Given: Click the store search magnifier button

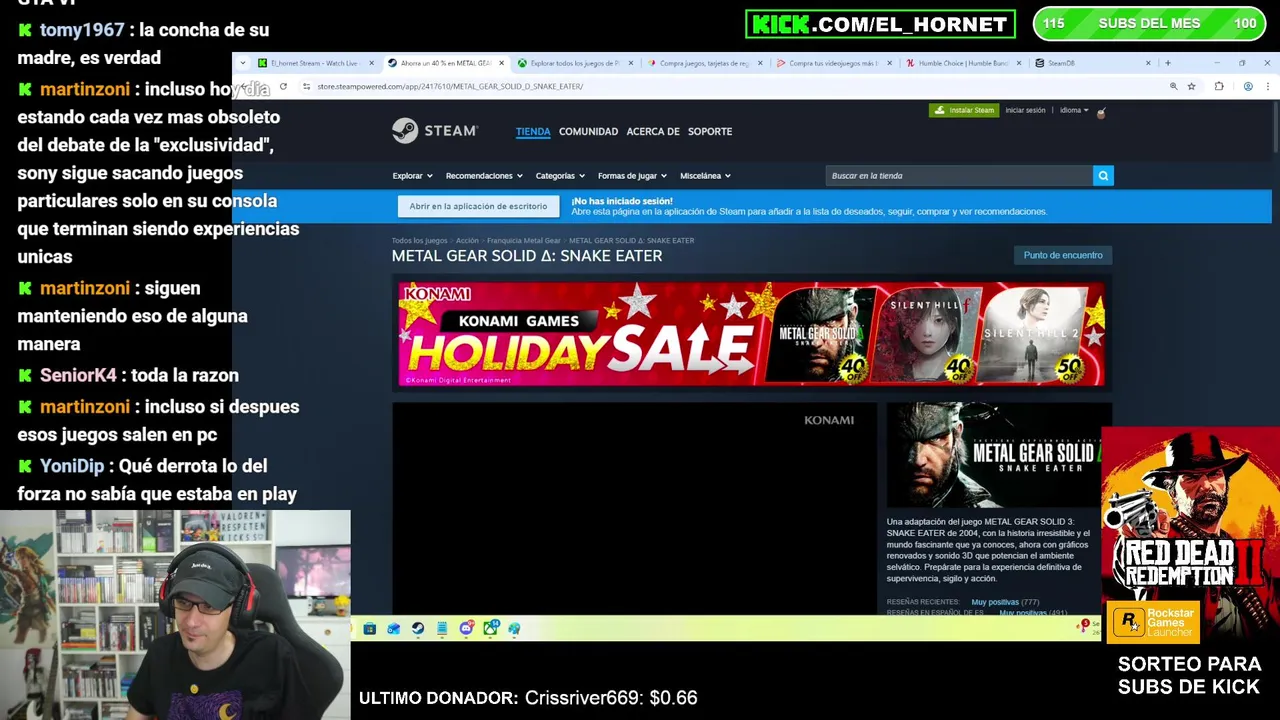Looking at the screenshot, I should 1103,176.
